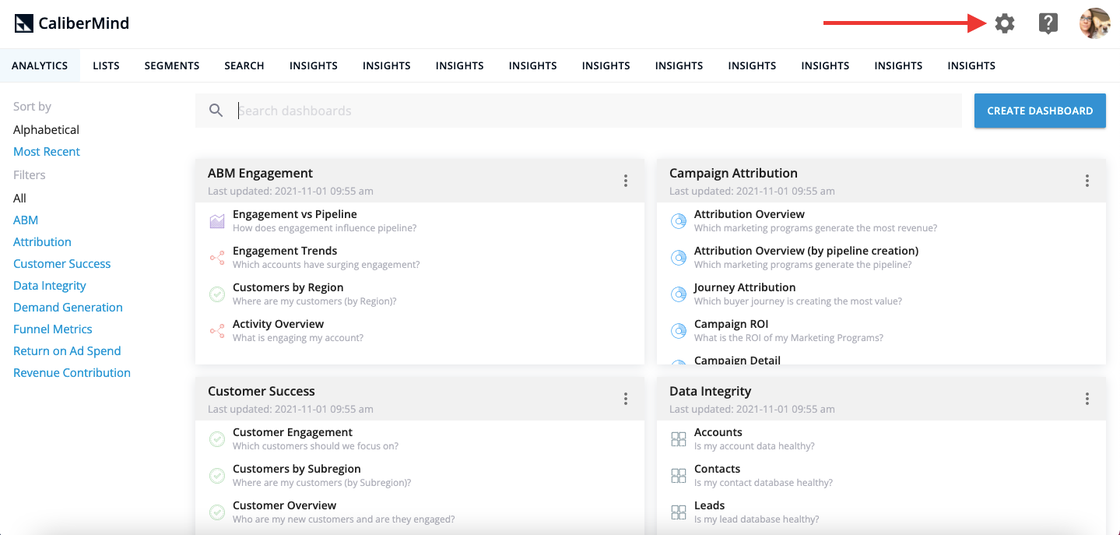
Task: Click the Attribution Overview donut icon
Action: click(679, 221)
